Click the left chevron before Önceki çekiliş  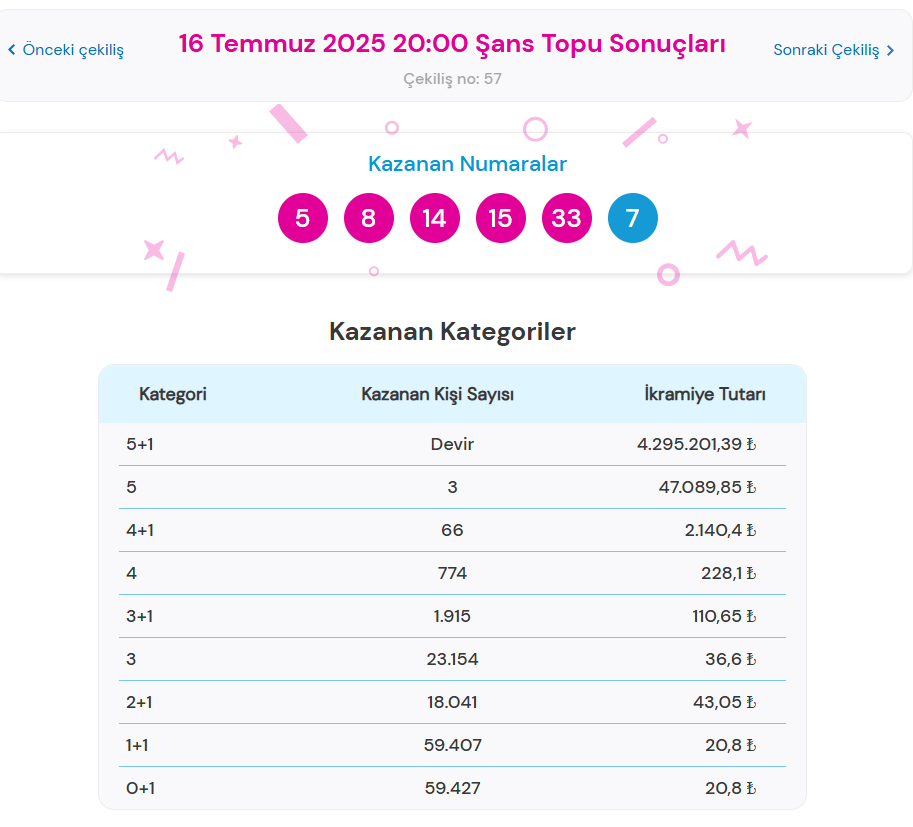[x=10, y=47]
